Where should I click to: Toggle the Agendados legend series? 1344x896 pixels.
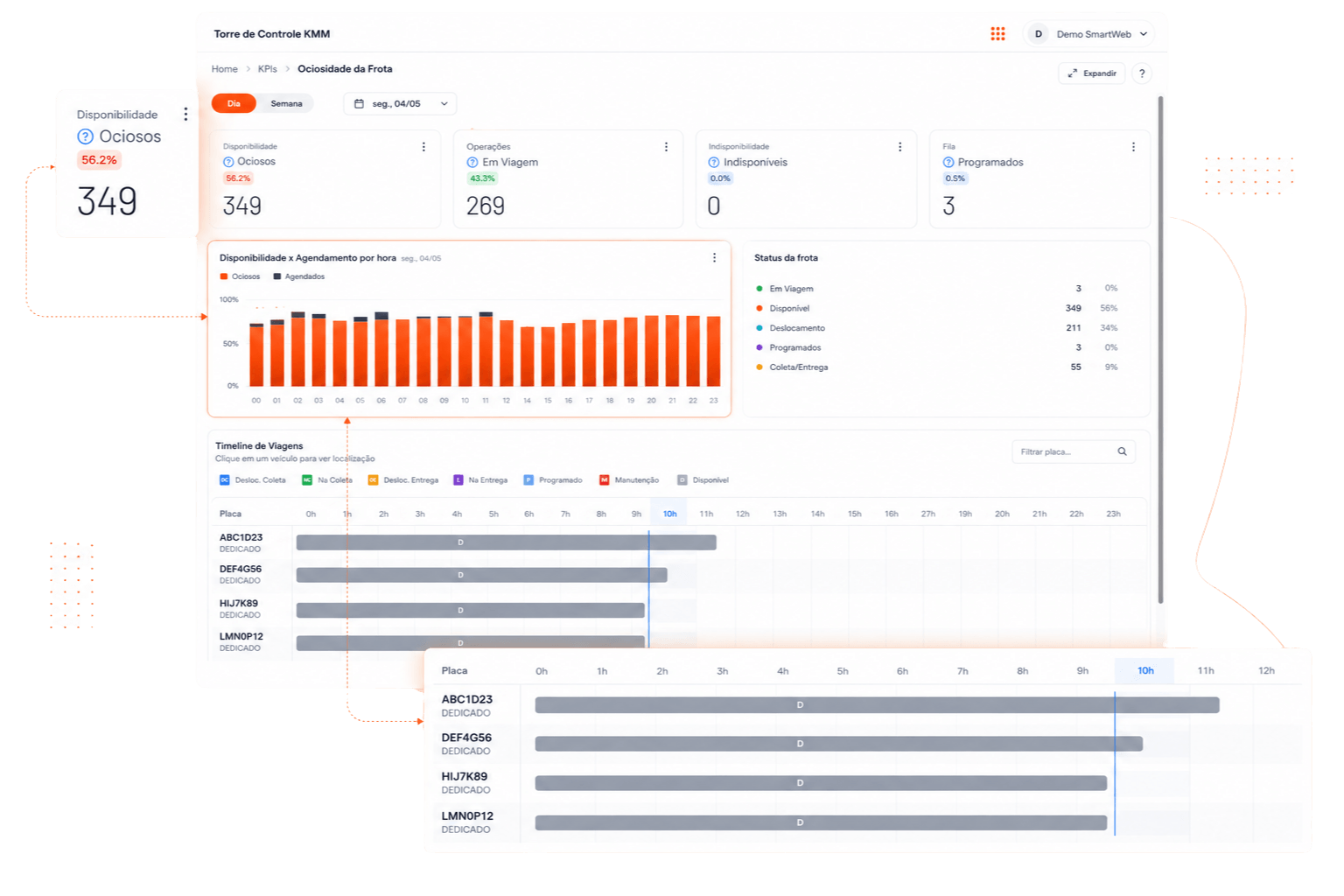tap(298, 276)
